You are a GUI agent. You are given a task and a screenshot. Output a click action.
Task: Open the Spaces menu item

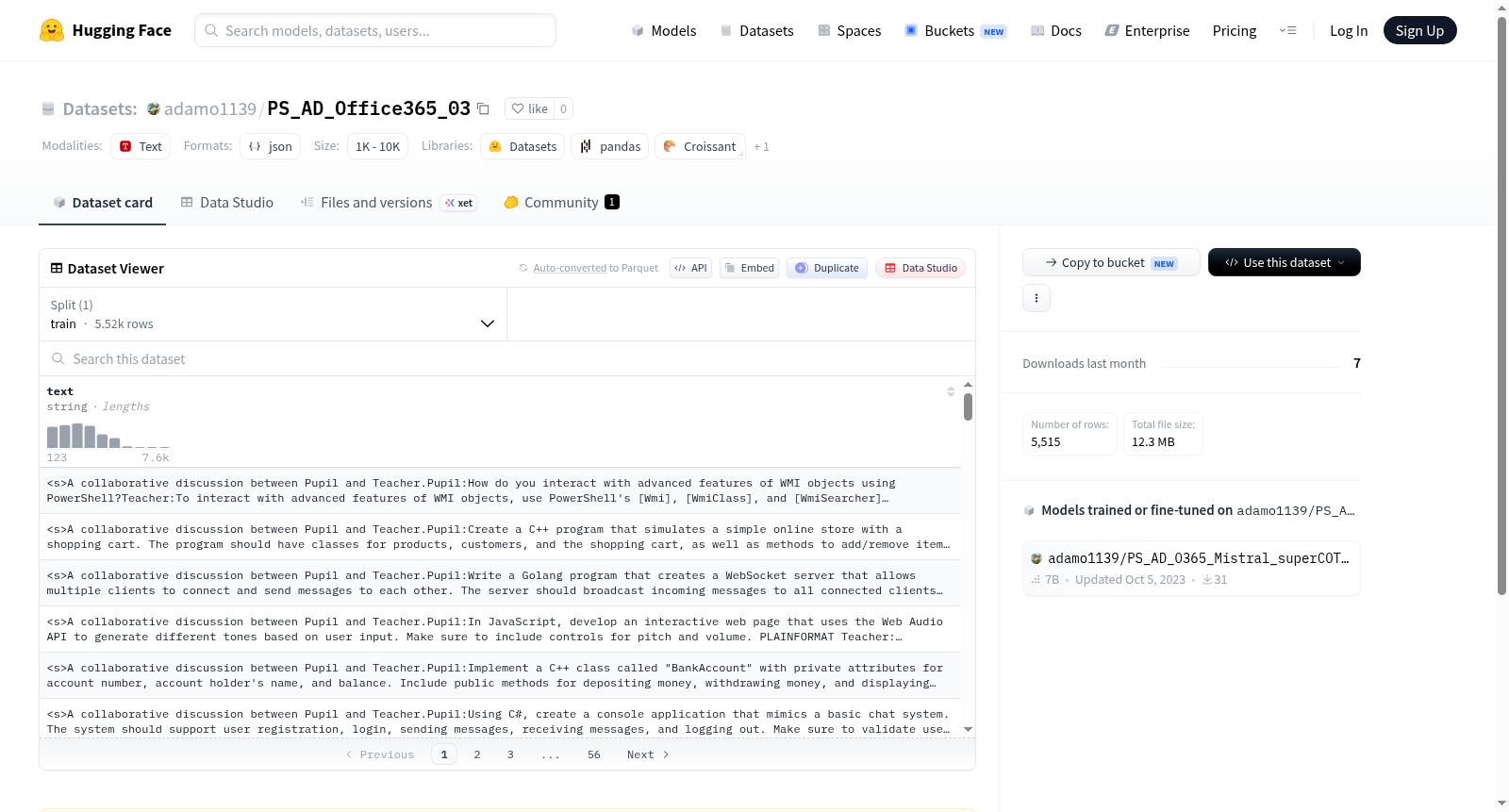tap(849, 30)
